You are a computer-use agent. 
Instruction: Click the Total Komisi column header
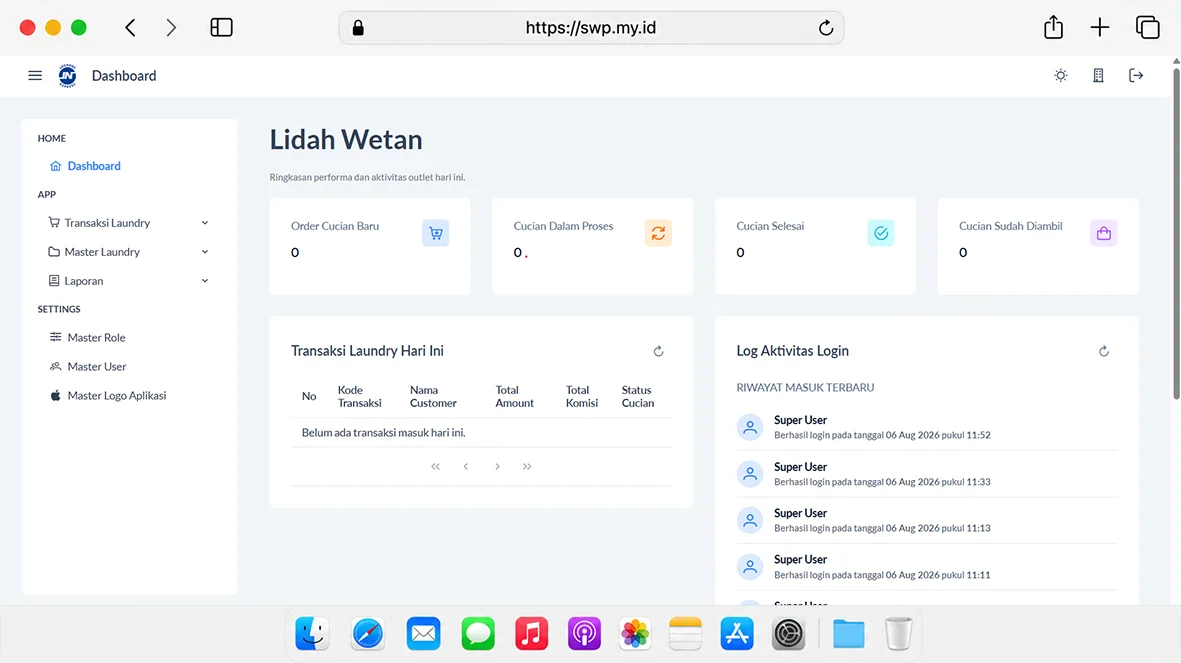(581, 396)
